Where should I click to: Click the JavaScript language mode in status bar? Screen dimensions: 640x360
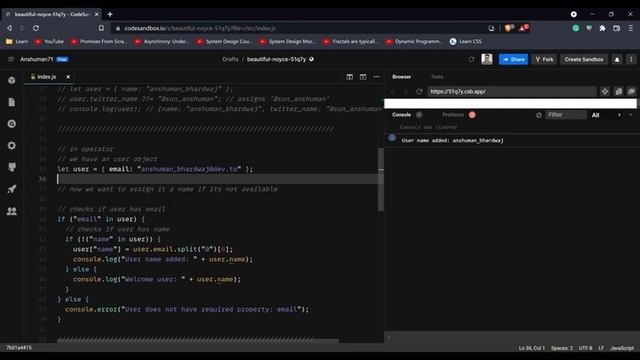click(622, 348)
